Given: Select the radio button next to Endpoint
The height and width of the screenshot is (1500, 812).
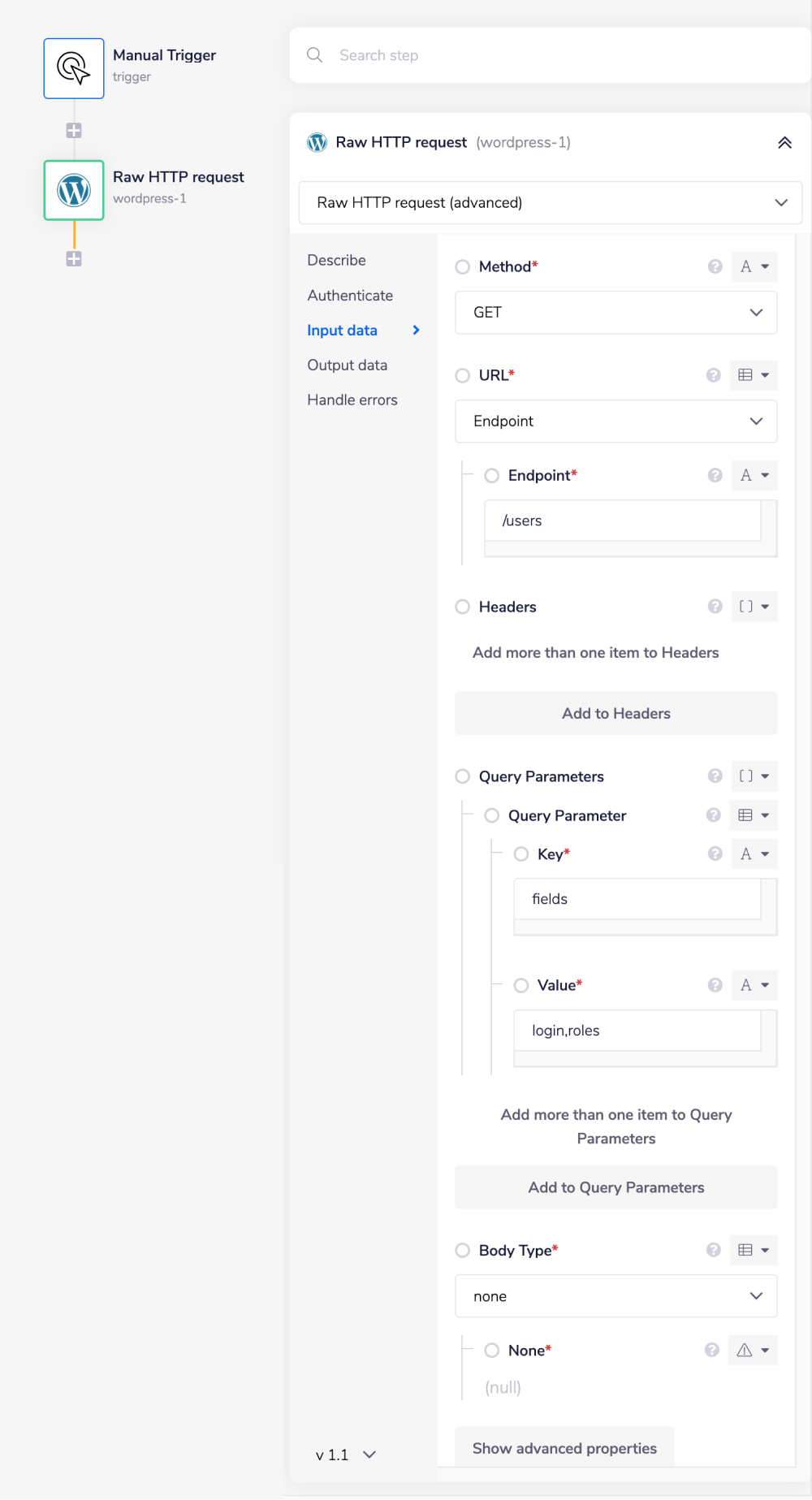Looking at the screenshot, I should point(492,476).
